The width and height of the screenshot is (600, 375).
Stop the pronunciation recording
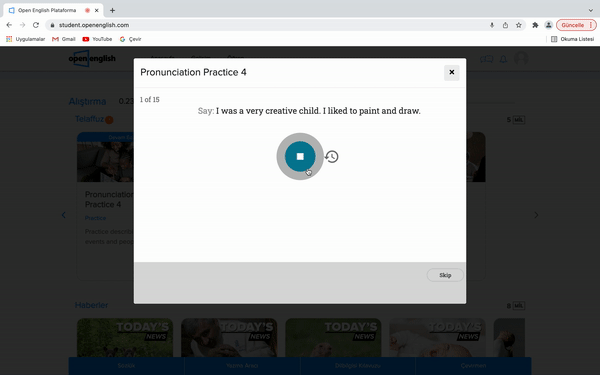tap(300, 156)
